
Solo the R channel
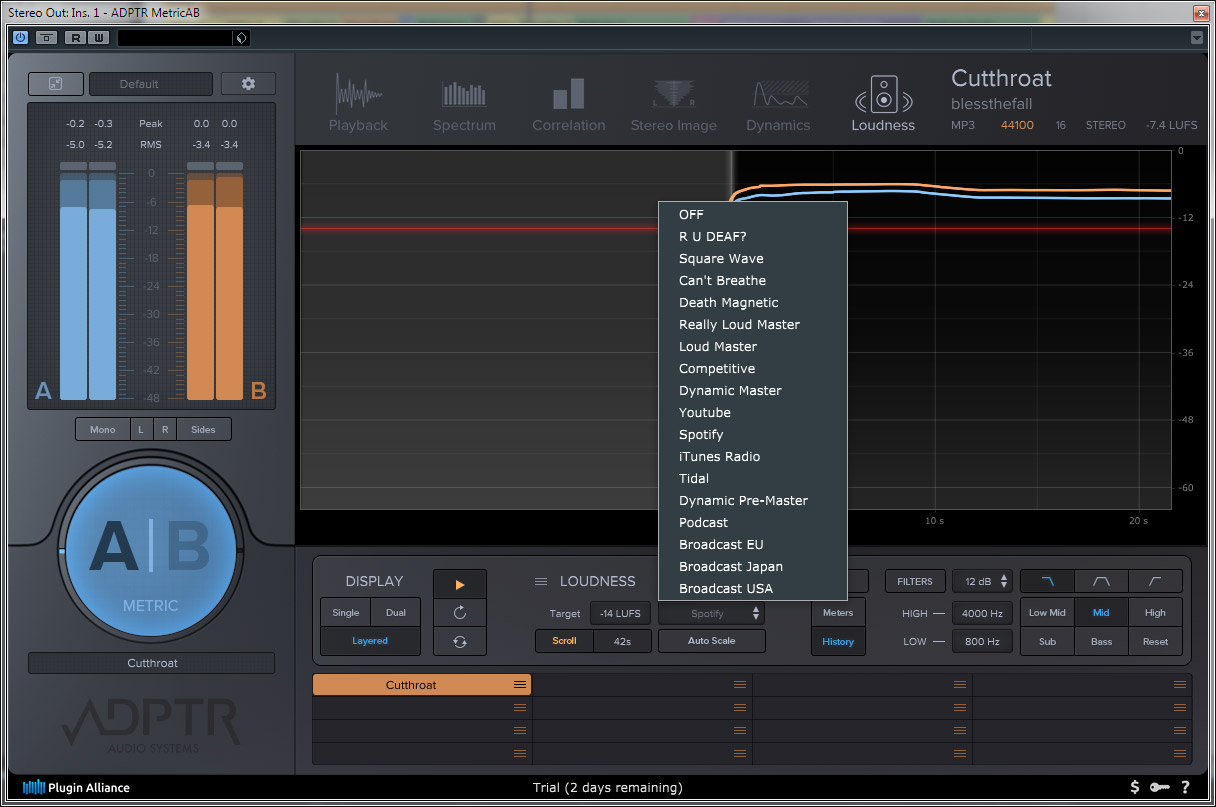(165, 429)
